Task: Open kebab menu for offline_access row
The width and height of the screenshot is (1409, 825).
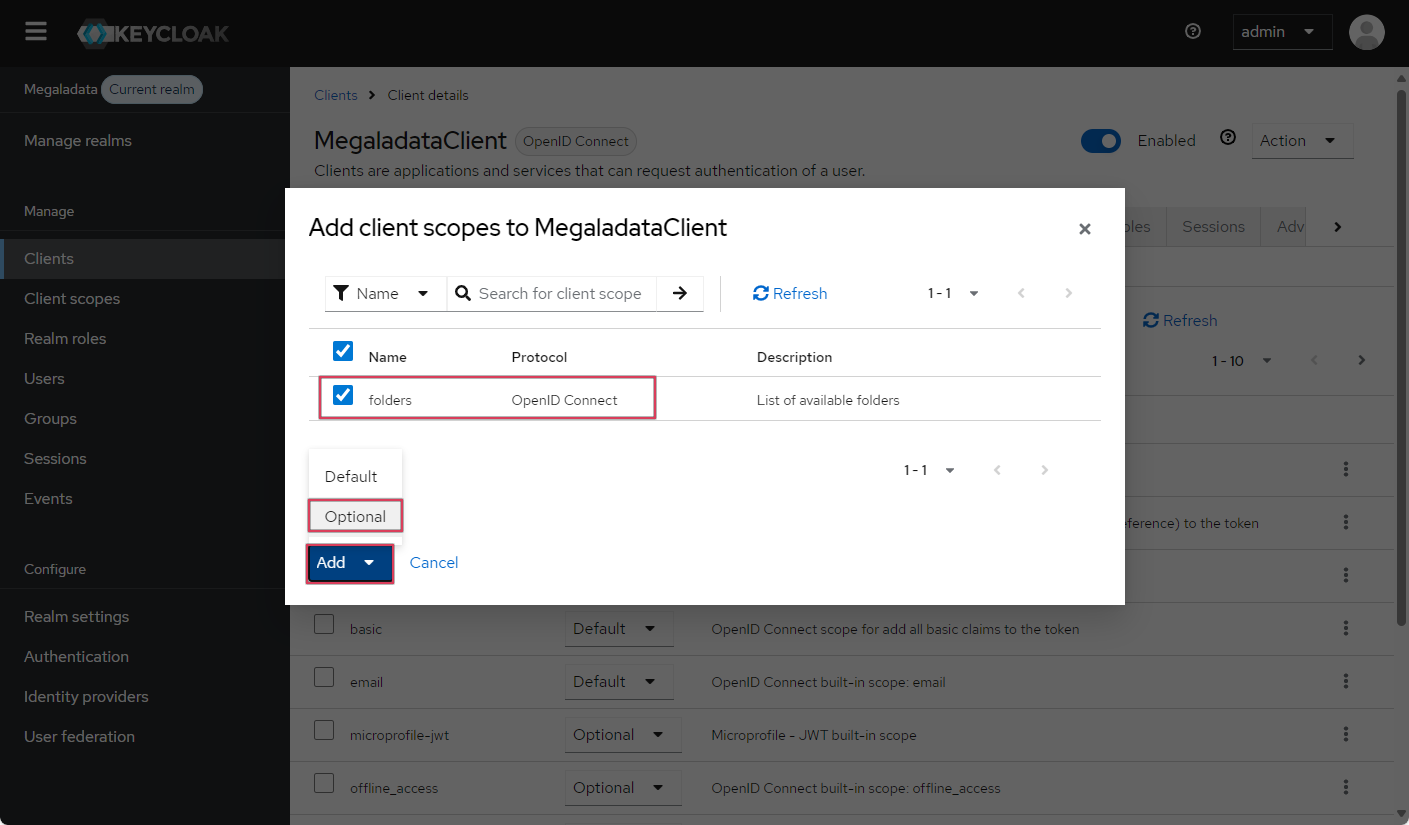Action: [1346, 787]
